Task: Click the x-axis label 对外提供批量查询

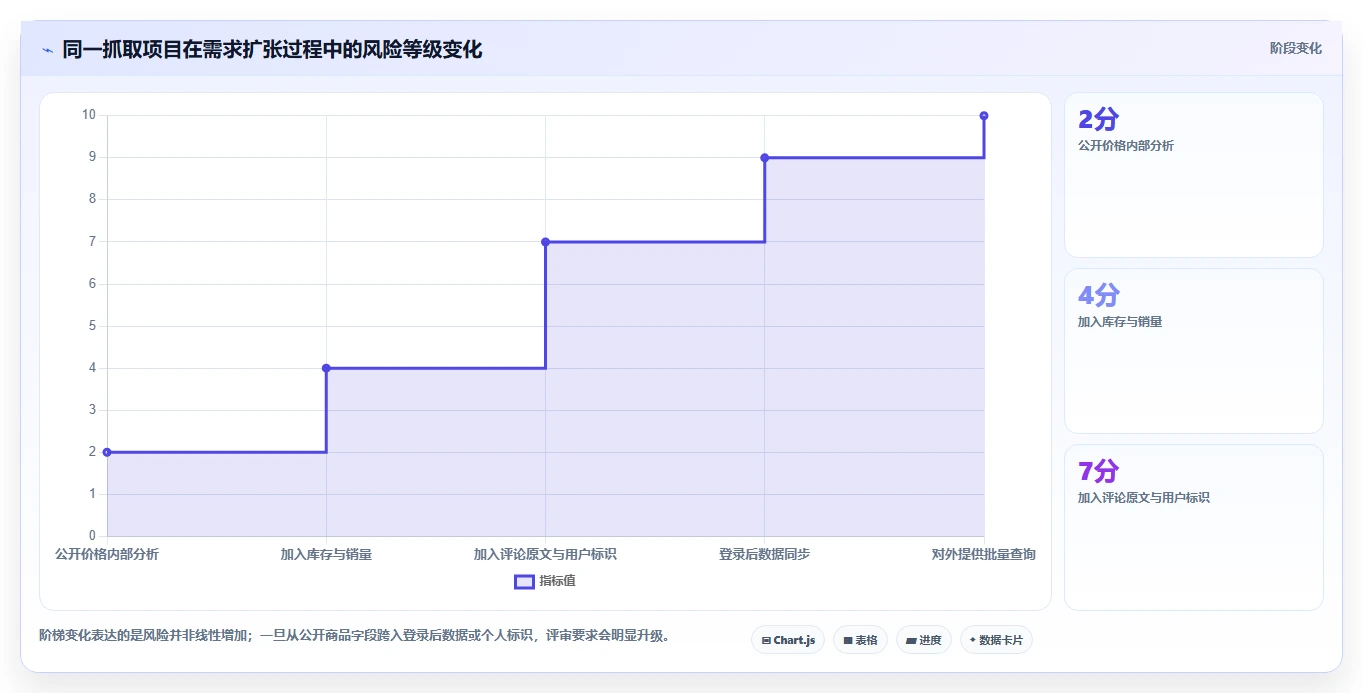Action: (984, 554)
